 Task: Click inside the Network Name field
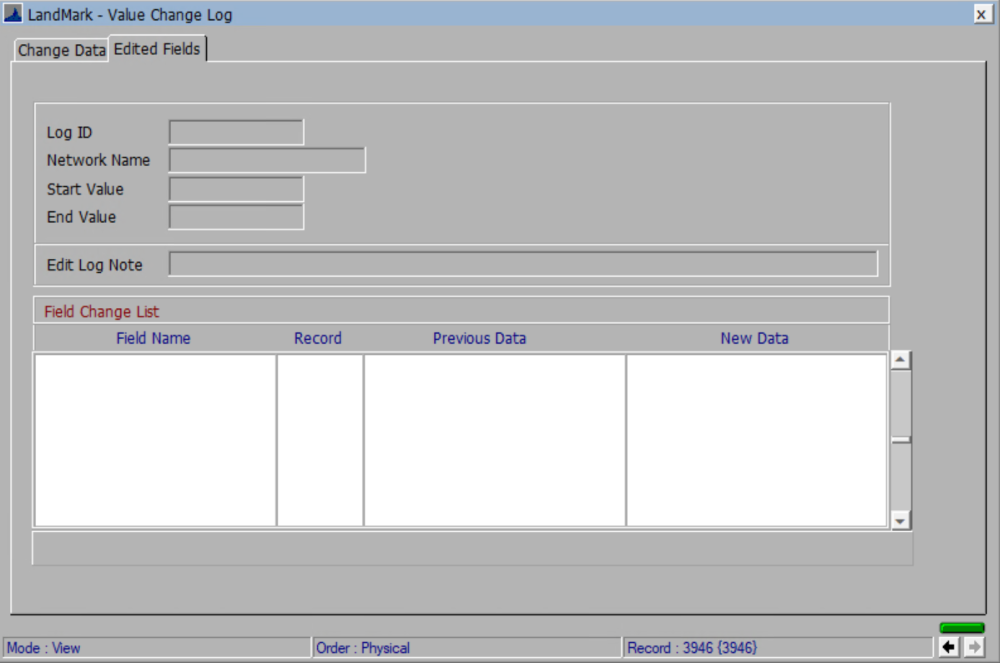[x=266, y=159]
